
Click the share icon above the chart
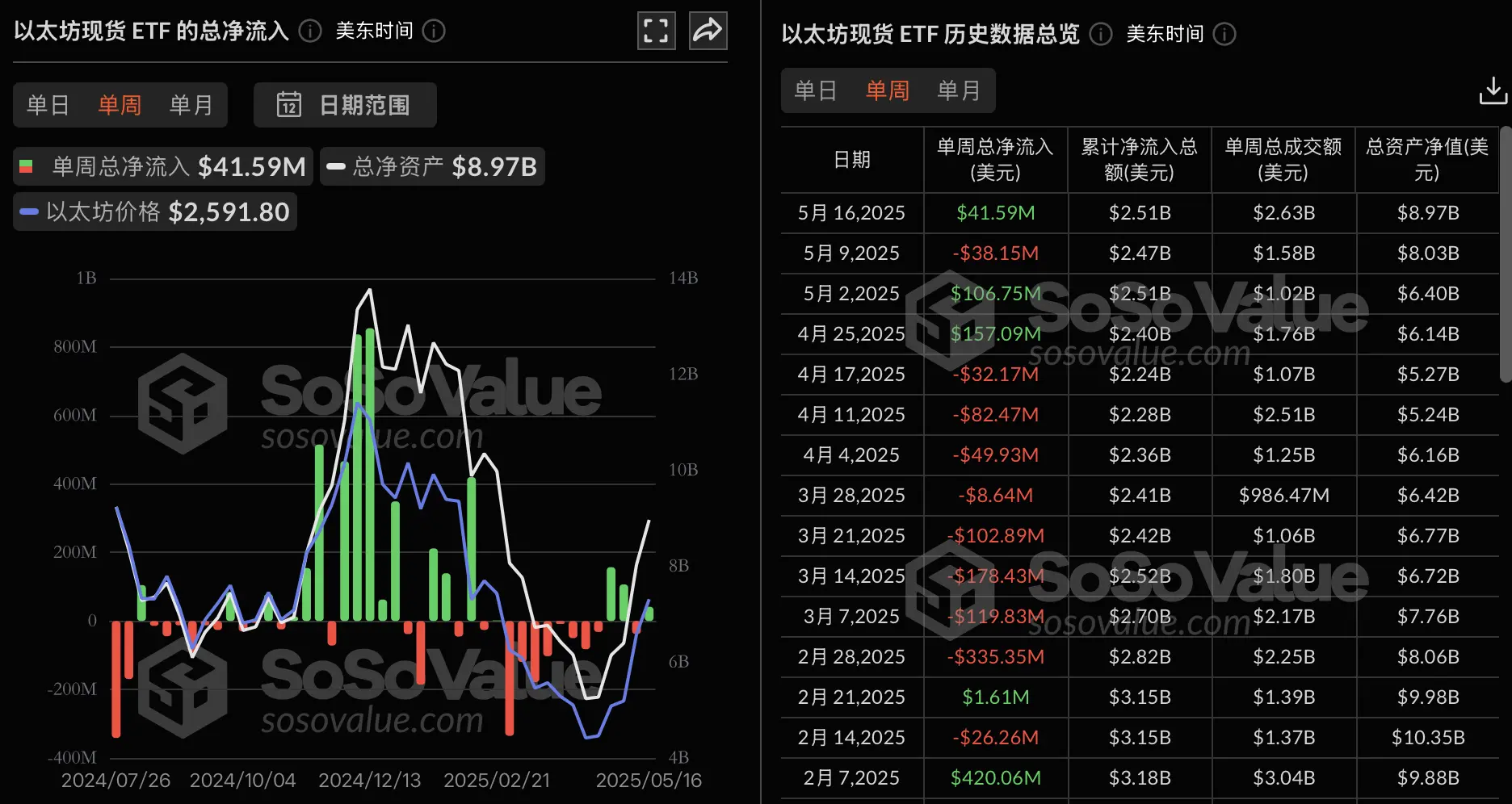pyautogui.click(x=708, y=30)
